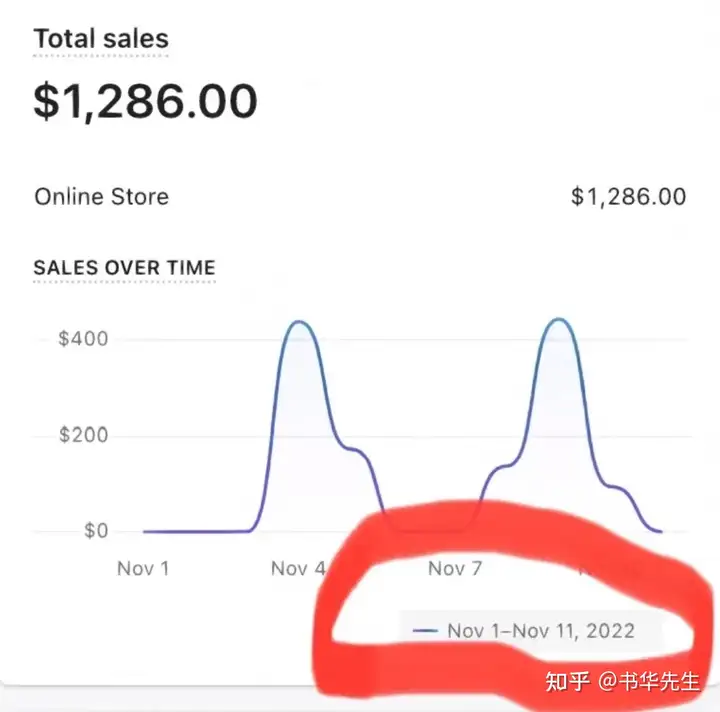Click the blue legend line icon
720x712 pixels.
(x=425, y=631)
